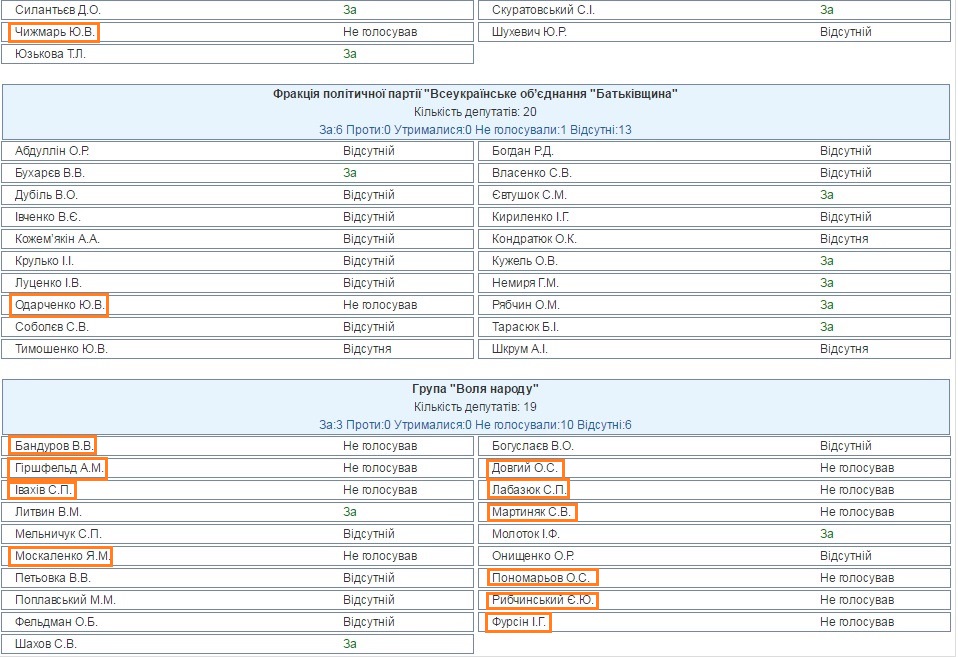Open the Пономарьов О.С. entry
This screenshot has width=958, height=657.
543,578
